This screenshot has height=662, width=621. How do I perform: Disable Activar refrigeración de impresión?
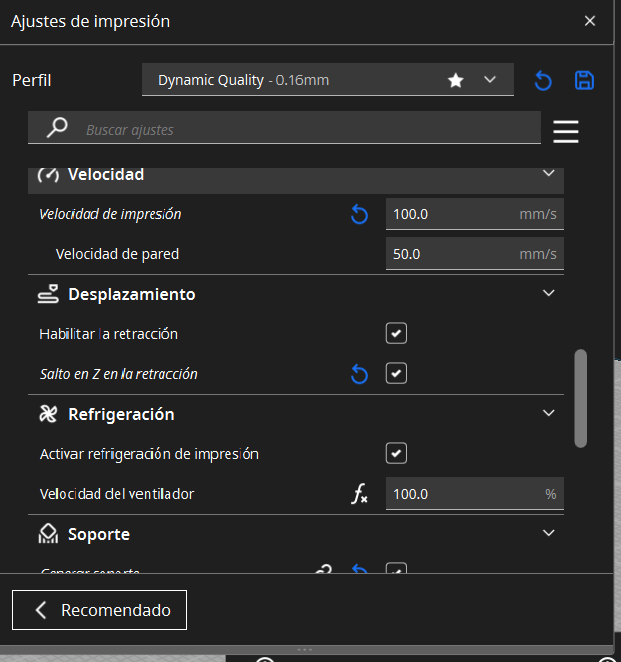tap(396, 454)
